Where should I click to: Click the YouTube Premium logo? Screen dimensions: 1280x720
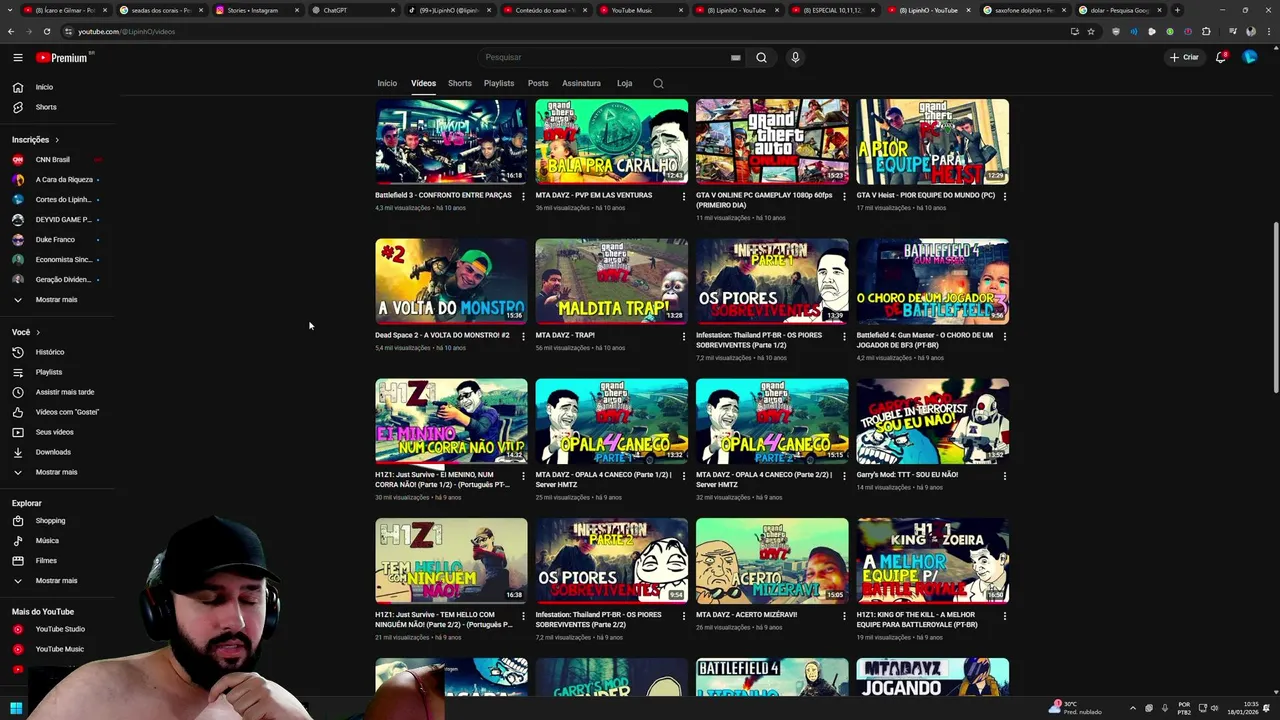click(x=64, y=57)
